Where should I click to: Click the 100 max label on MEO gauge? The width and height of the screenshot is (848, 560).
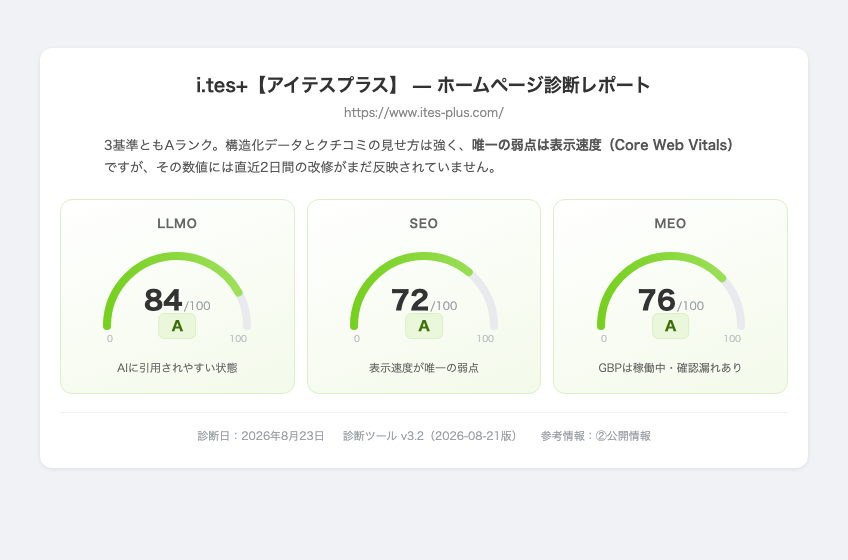(x=732, y=339)
